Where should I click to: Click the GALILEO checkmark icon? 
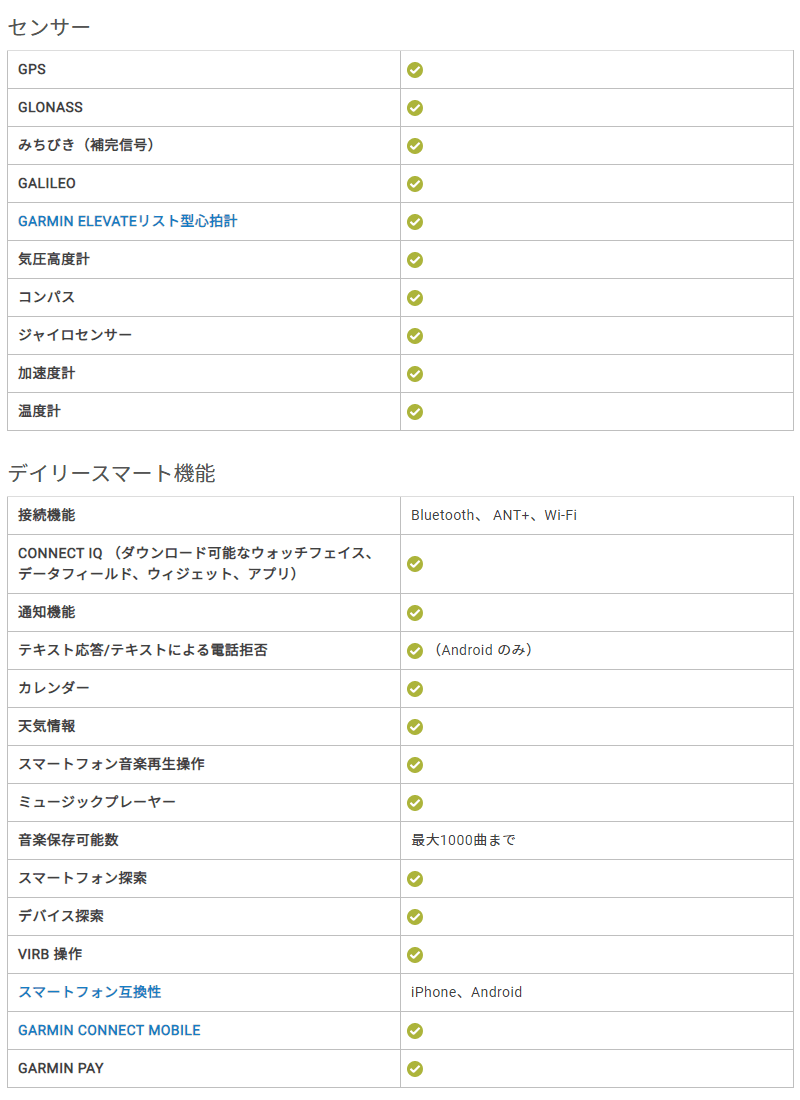[x=415, y=184]
